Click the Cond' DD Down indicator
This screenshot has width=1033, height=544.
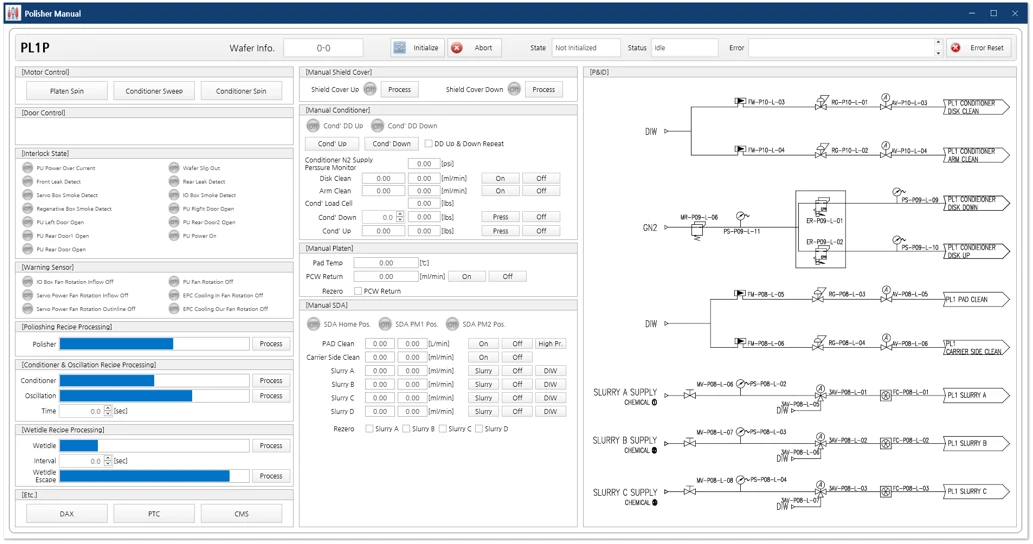(x=377, y=126)
